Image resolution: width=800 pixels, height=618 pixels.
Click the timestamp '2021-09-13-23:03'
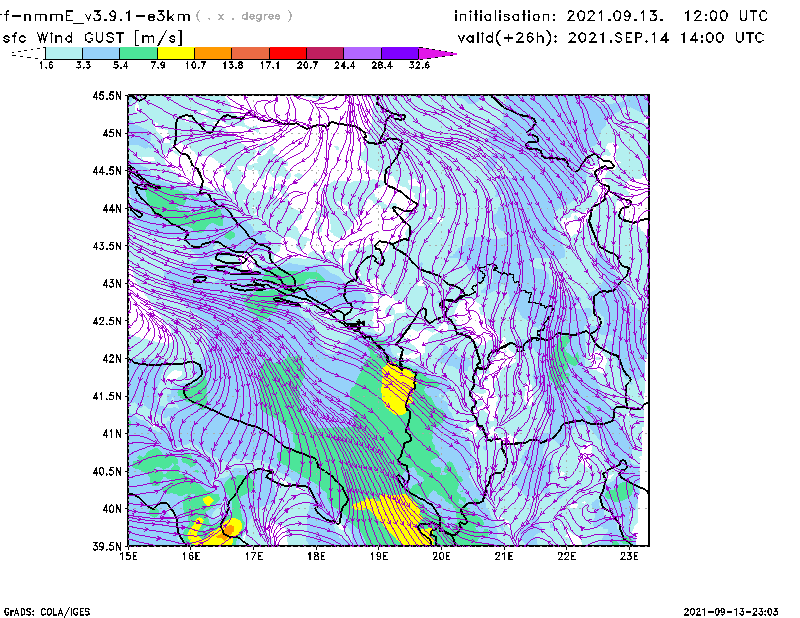[x=731, y=612]
